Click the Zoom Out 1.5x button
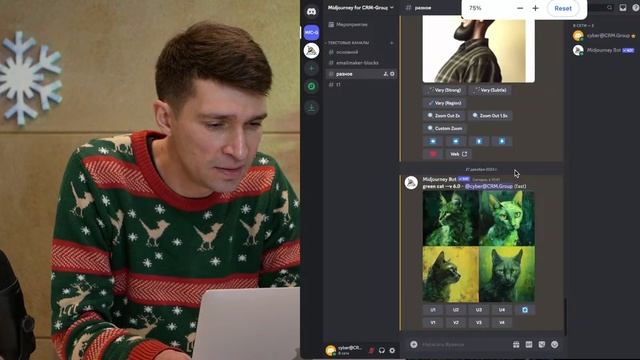 pos(490,116)
